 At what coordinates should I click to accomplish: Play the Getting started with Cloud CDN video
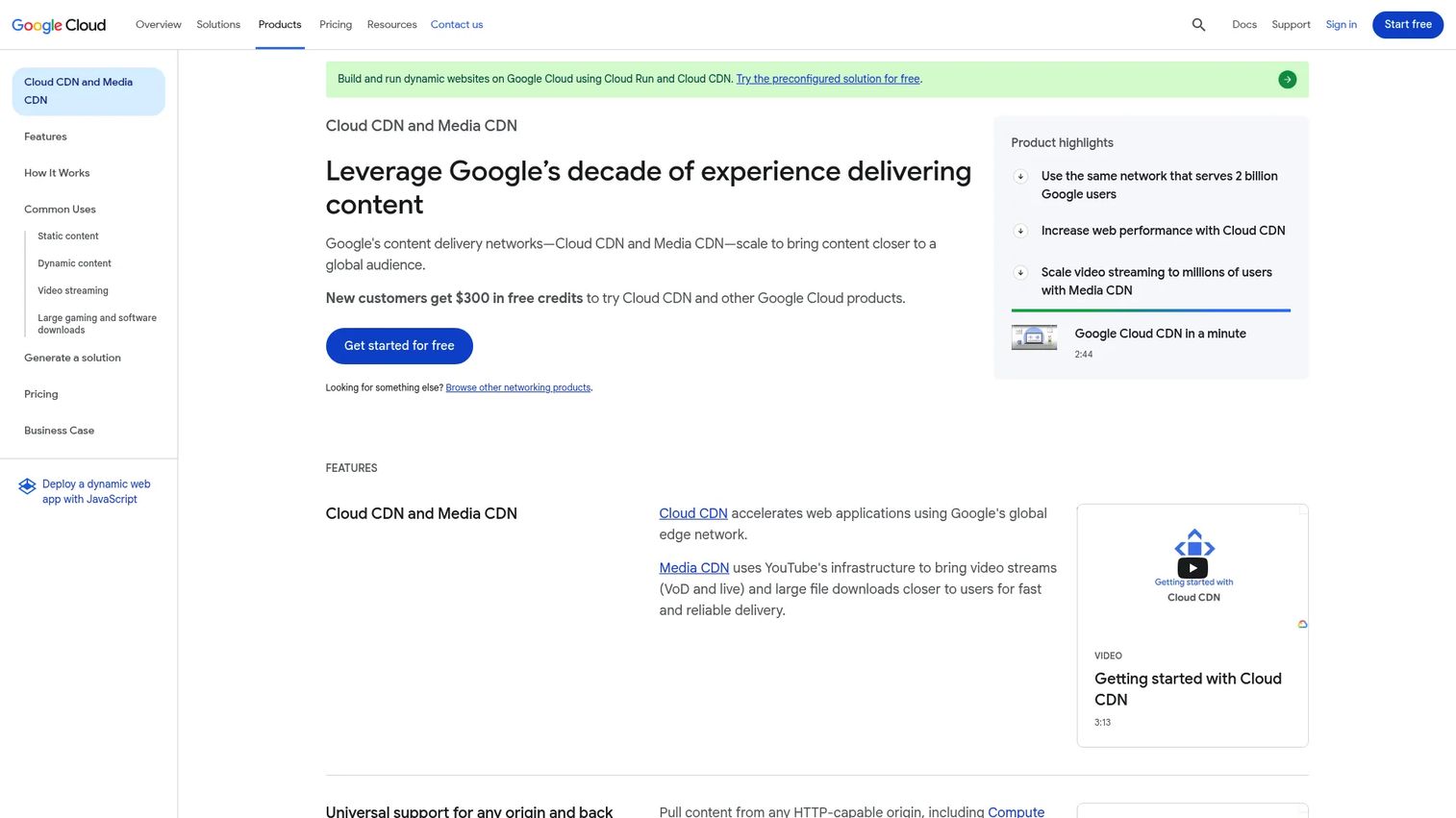[1192, 568]
